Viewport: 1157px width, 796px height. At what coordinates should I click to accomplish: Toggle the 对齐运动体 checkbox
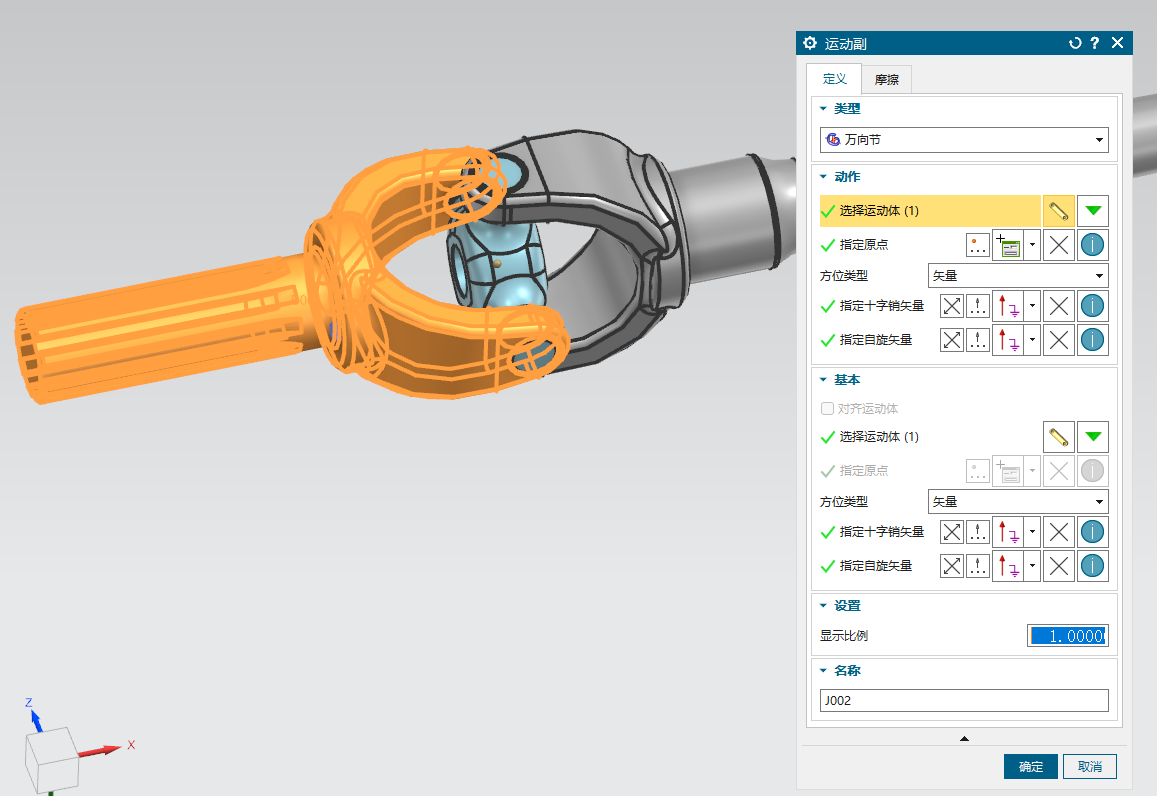(x=827, y=409)
